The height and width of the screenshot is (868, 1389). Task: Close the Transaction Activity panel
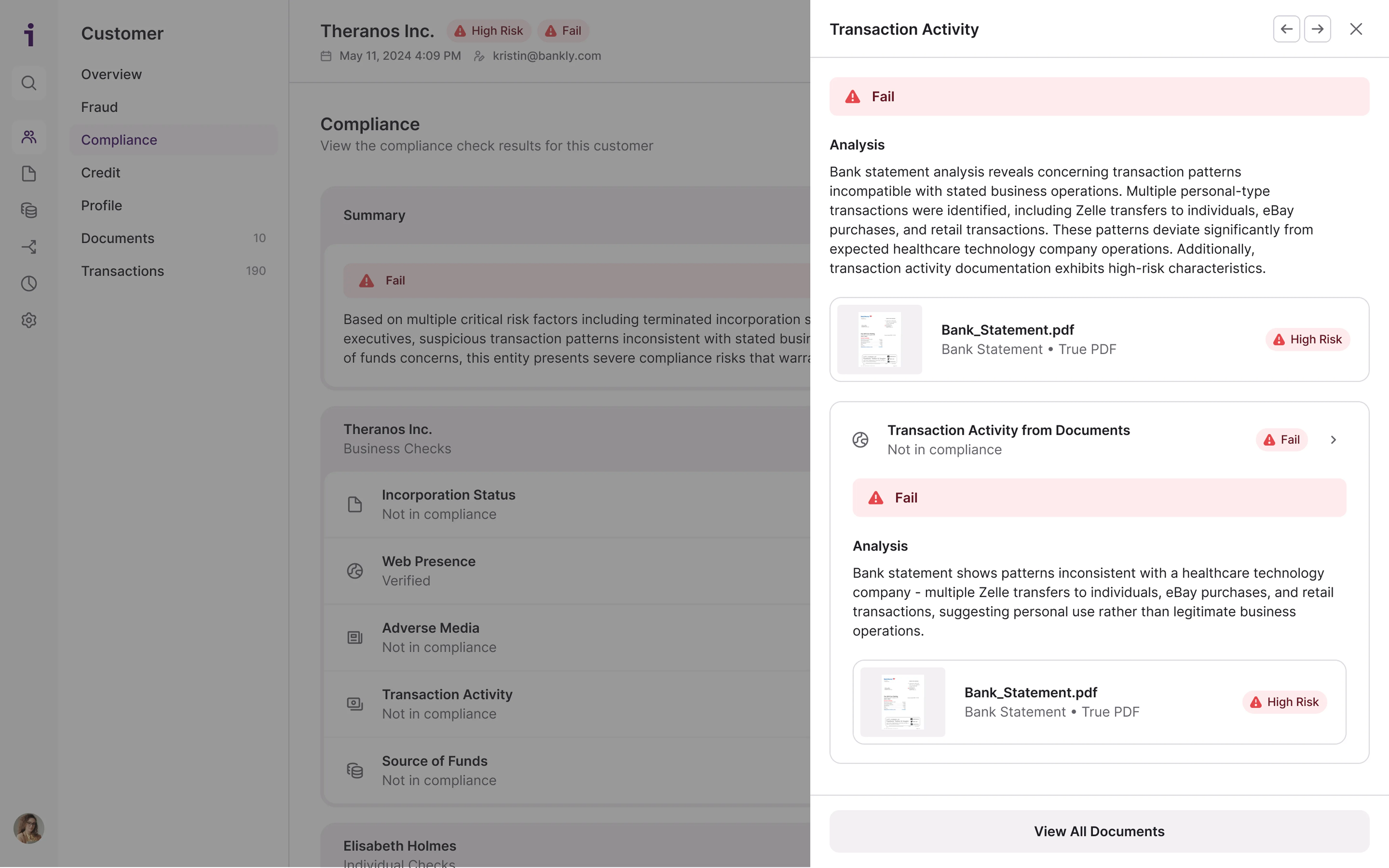click(x=1356, y=29)
